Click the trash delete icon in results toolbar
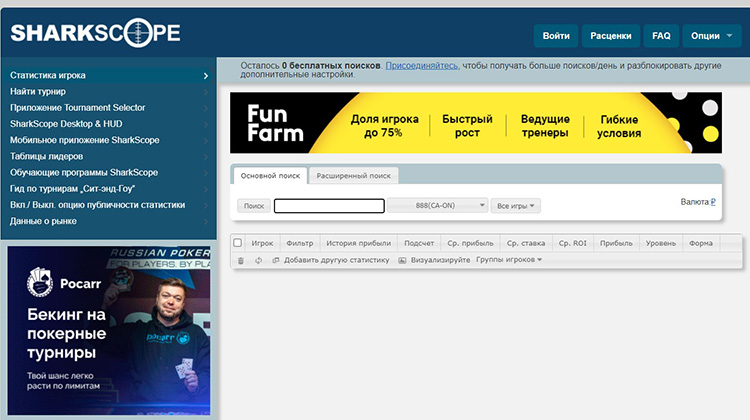The width and height of the screenshot is (750, 420). (x=241, y=260)
